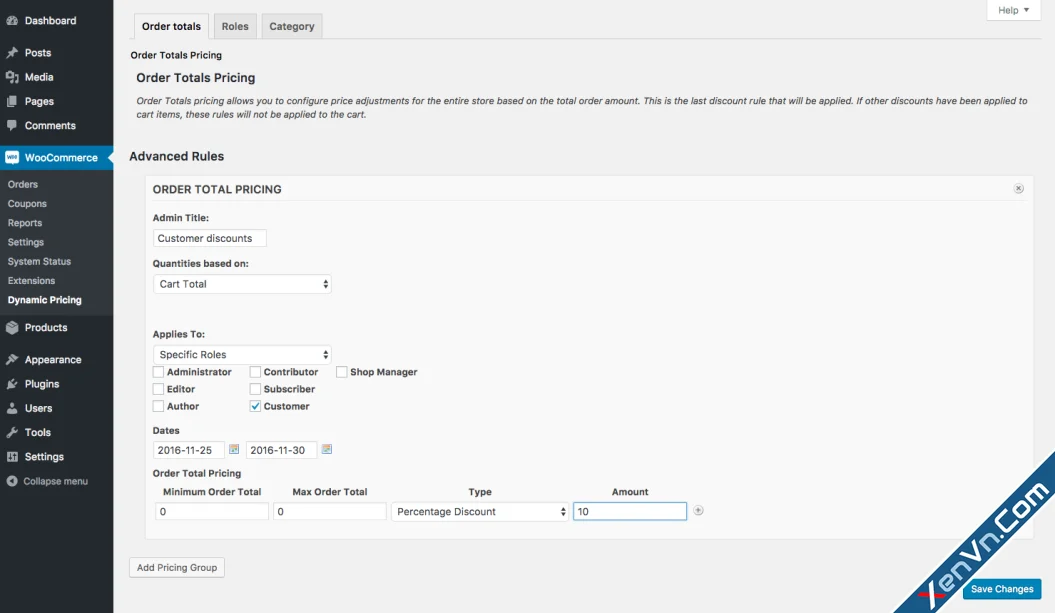Click the Save Changes button
Screen dimensions: 1055x613
click(1002, 589)
